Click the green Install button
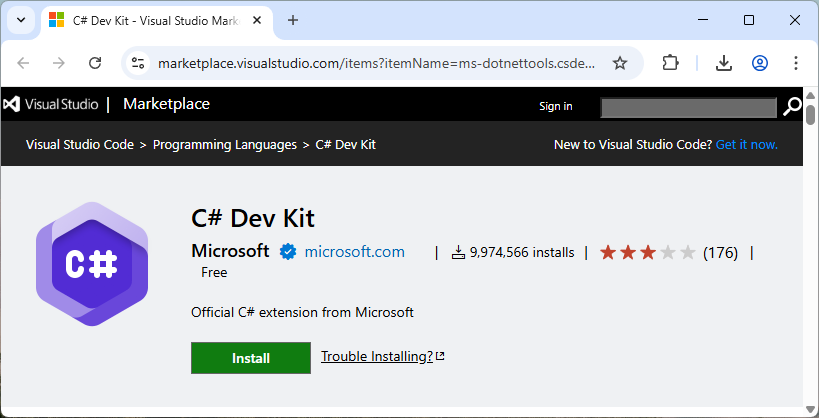819x418 pixels. click(x=251, y=358)
